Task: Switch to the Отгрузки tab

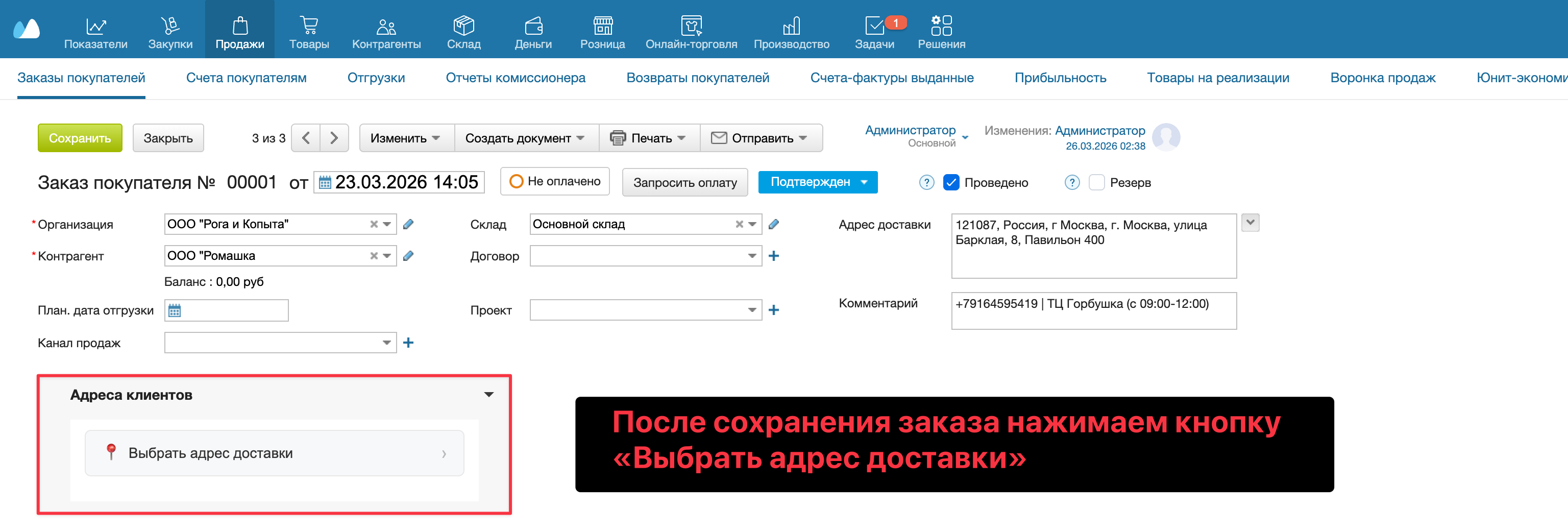Action: click(376, 78)
